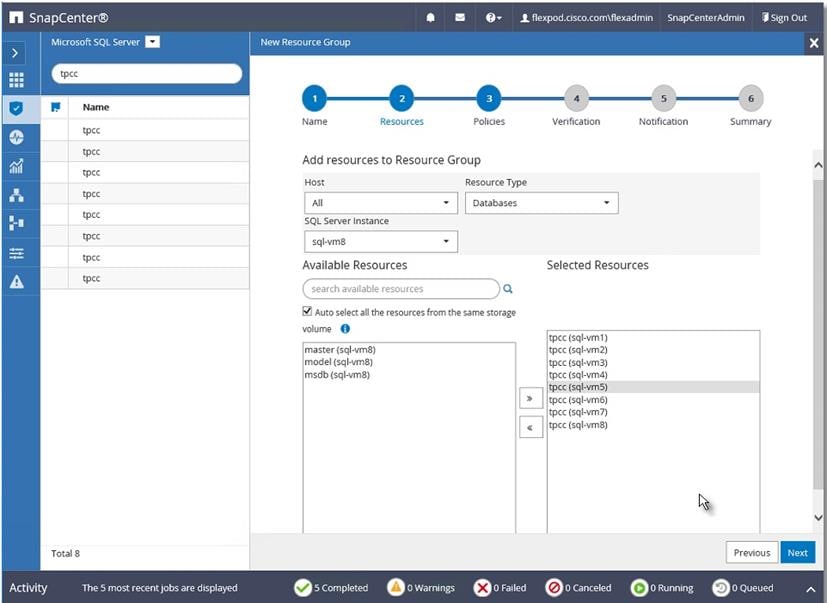This screenshot has width=827, height=603.
Task: Select msdb (sql-vm8) in Available Resources
Action: click(337, 375)
